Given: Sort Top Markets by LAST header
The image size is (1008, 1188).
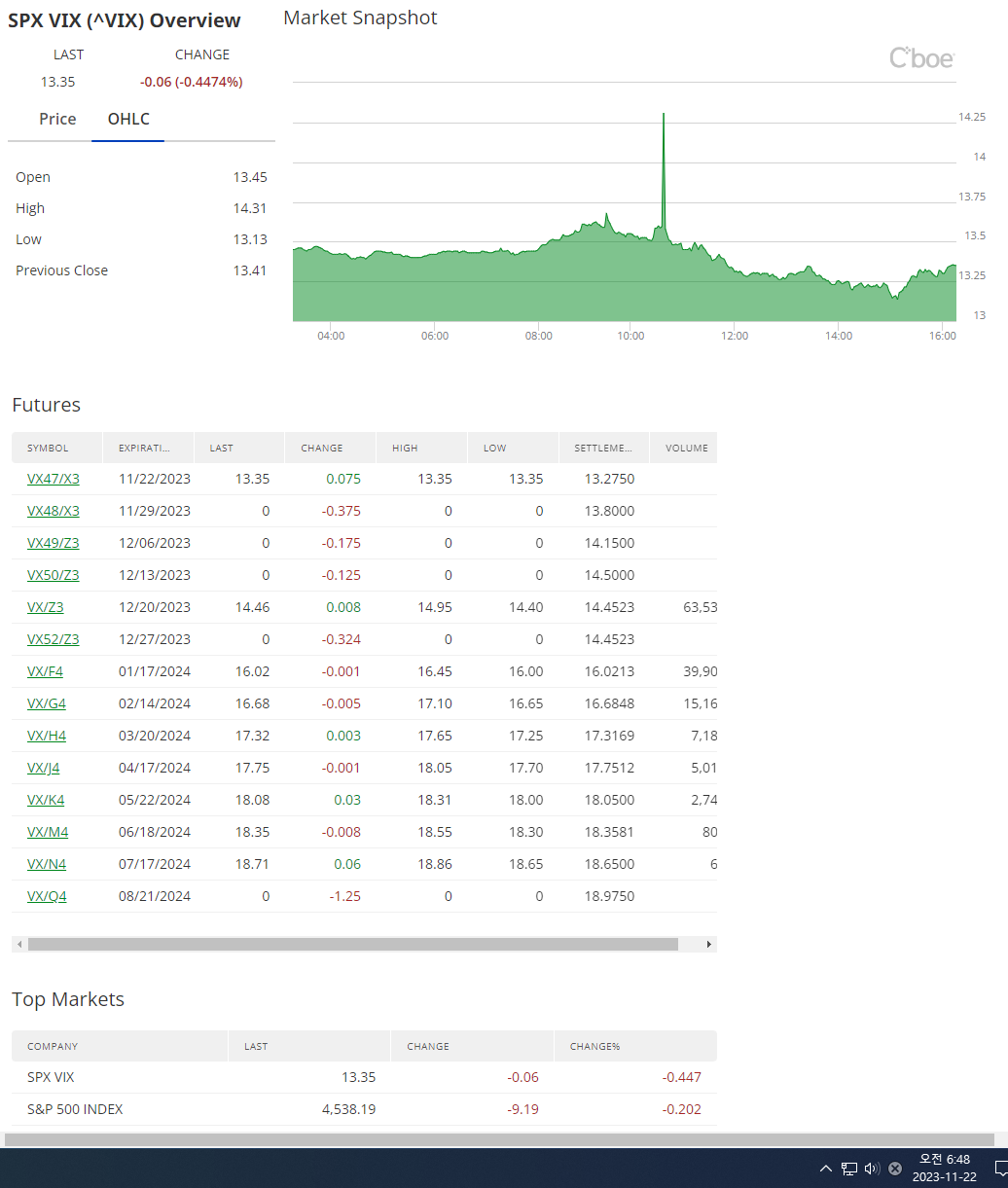Looking at the screenshot, I should [309, 1046].
